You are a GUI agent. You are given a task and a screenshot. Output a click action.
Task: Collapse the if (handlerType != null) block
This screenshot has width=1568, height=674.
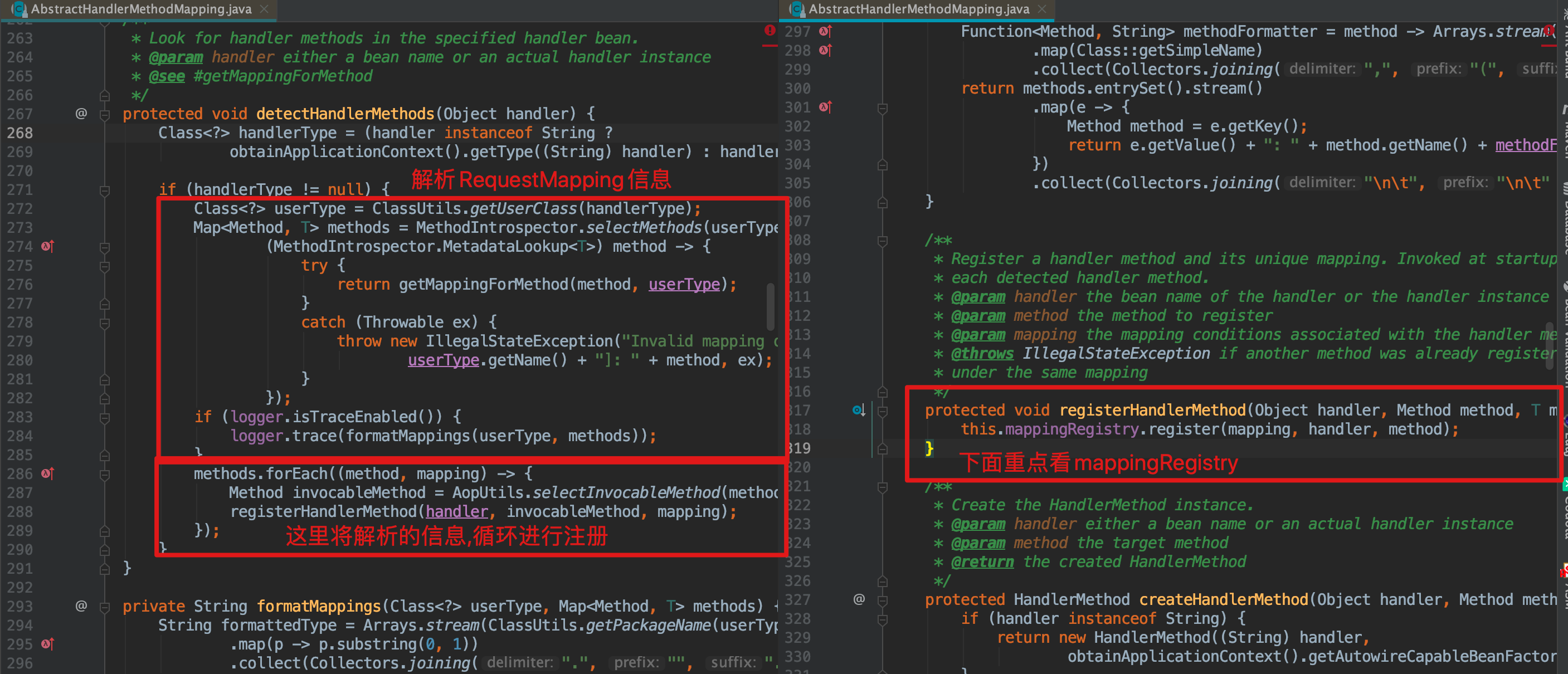click(105, 191)
